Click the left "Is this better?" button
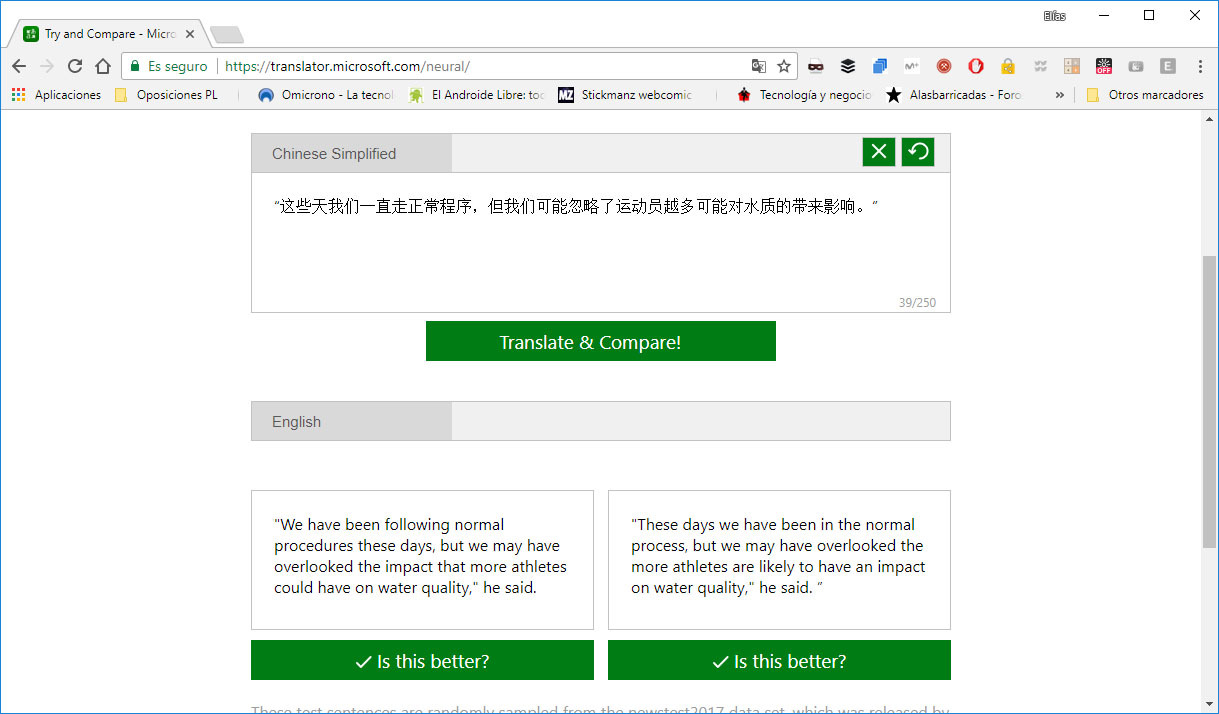Viewport: 1219px width, 714px height. 422,660
